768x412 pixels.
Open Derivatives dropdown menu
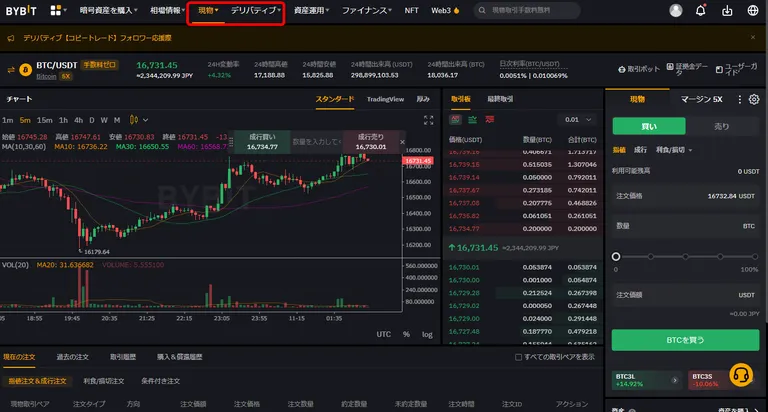[256, 10]
